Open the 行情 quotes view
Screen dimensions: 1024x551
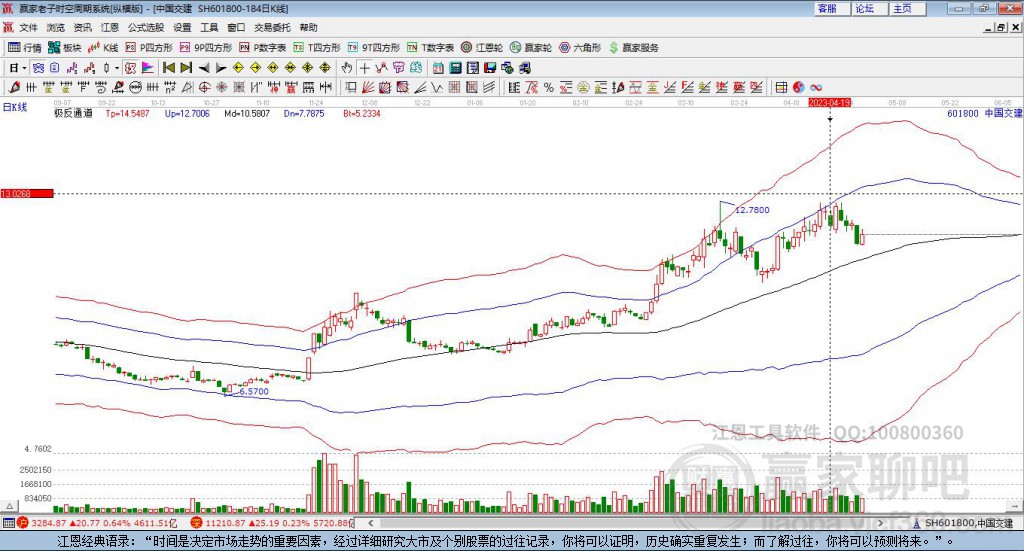pos(24,48)
